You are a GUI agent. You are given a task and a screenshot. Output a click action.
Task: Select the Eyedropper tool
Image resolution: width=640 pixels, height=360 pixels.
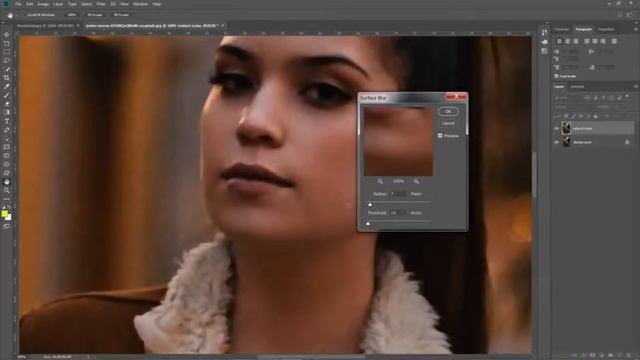coord(7,87)
